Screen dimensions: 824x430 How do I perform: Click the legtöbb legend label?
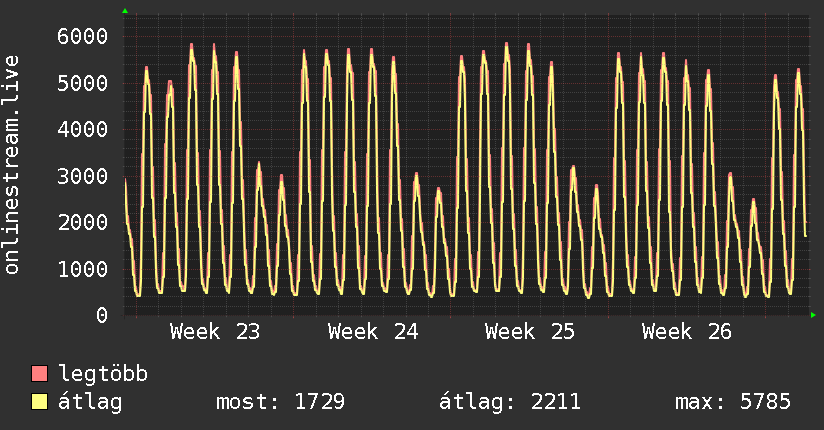coord(103,374)
